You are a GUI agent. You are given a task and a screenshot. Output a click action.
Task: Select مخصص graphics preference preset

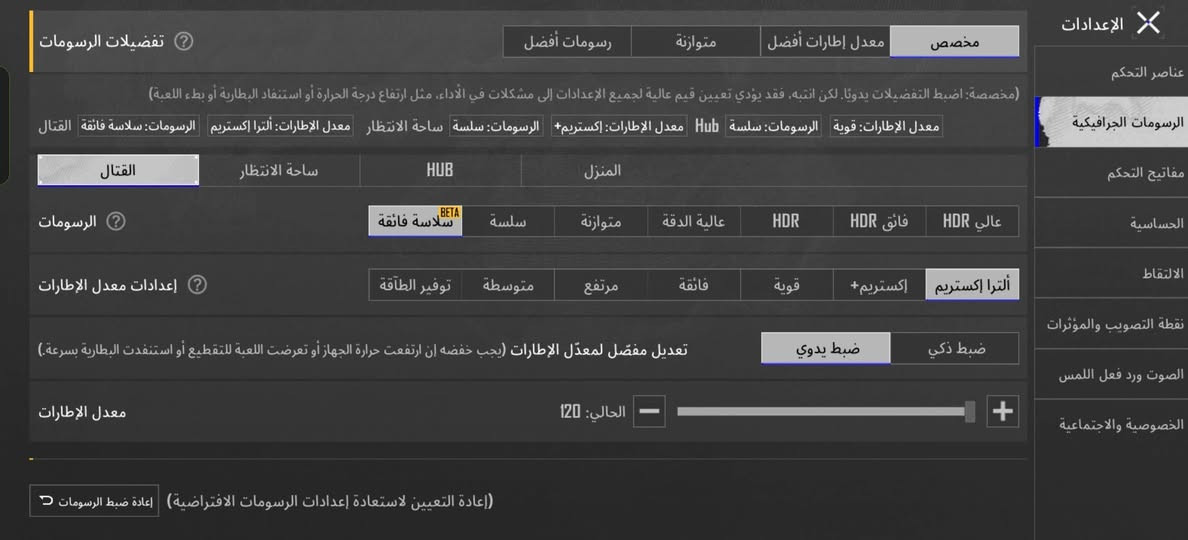tap(955, 42)
